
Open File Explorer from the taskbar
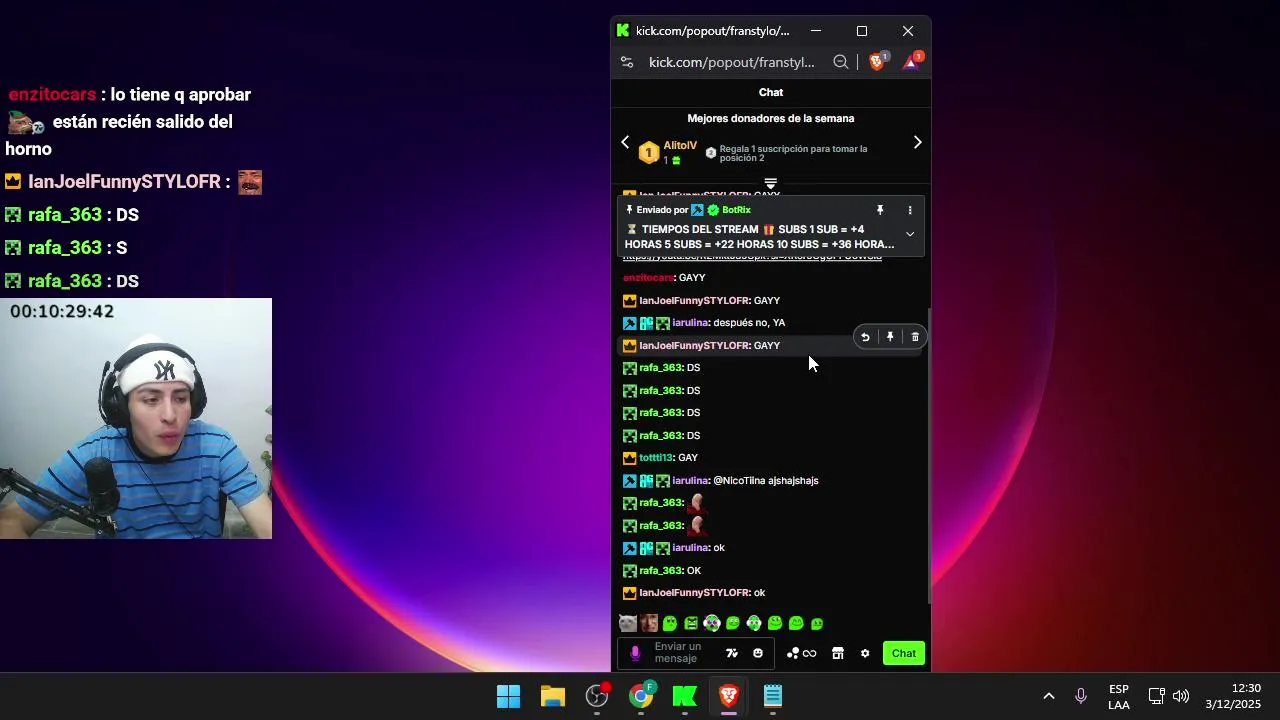553,696
